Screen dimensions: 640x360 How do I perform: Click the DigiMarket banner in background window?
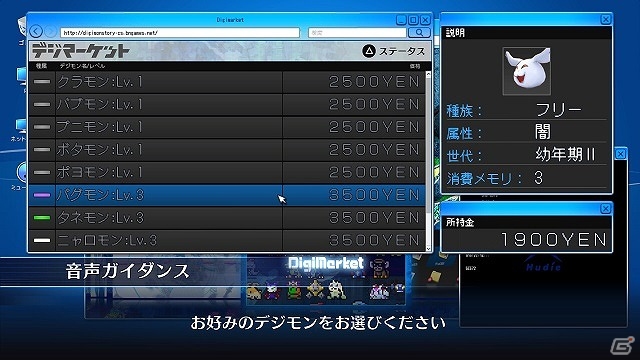pyautogui.click(x=326, y=263)
